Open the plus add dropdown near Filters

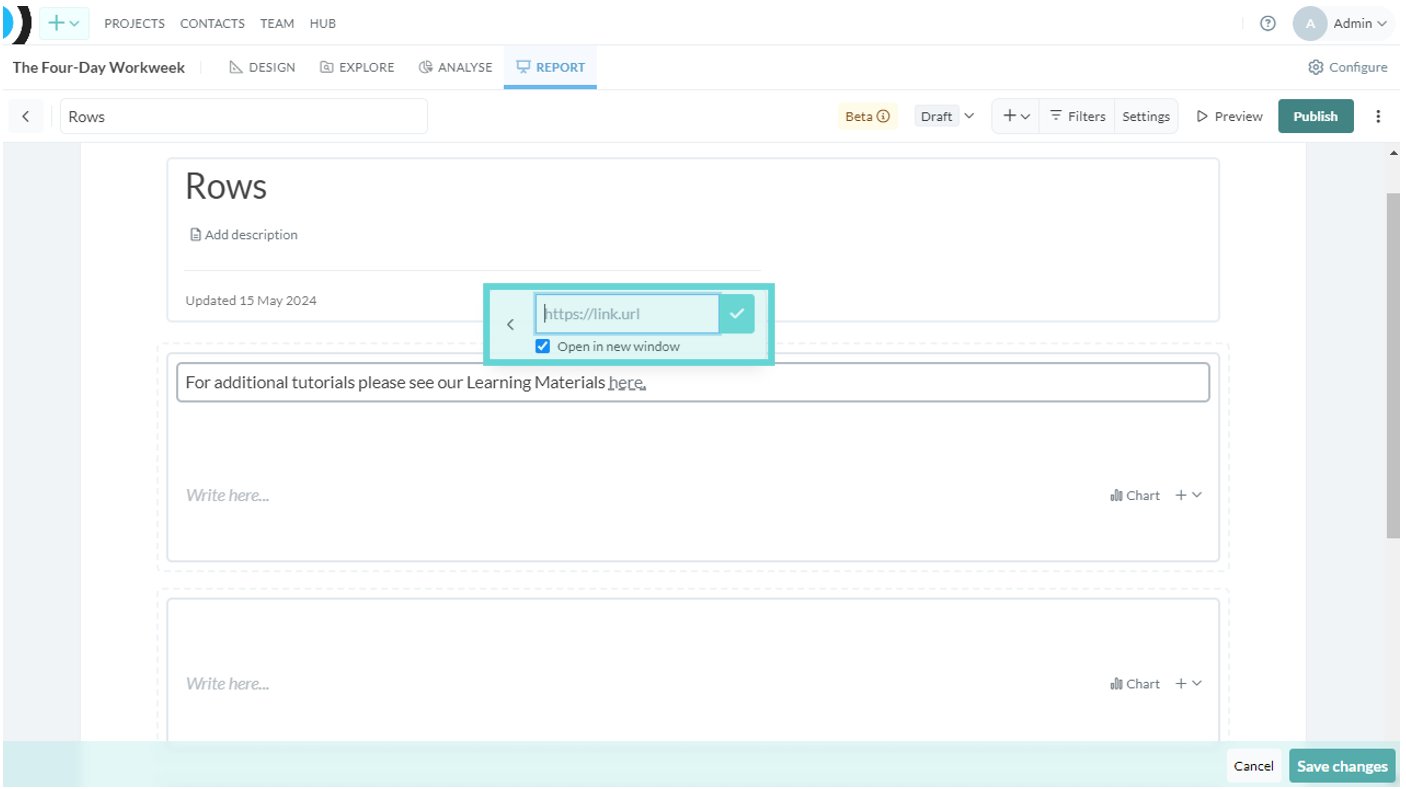point(1016,116)
